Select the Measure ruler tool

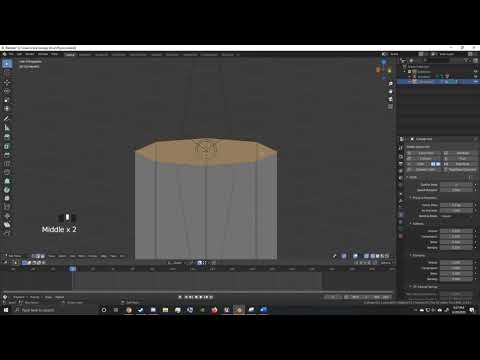7,127
